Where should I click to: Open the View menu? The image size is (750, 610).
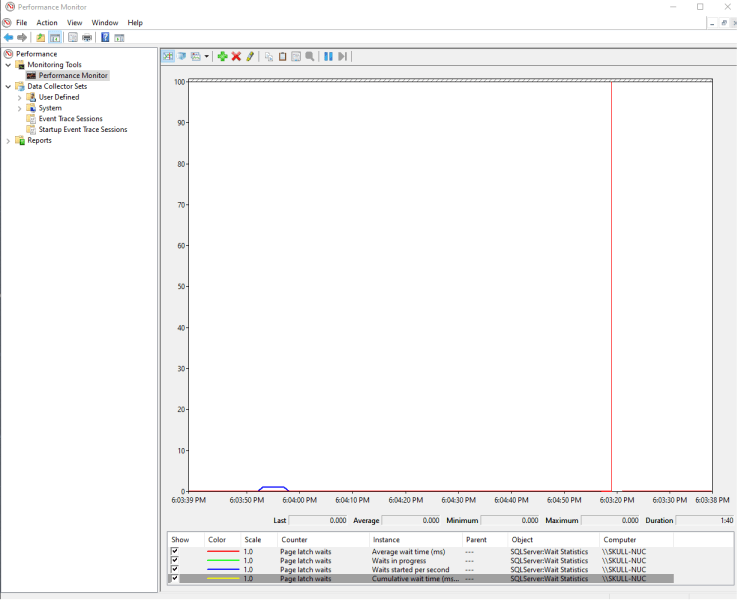(x=75, y=22)
